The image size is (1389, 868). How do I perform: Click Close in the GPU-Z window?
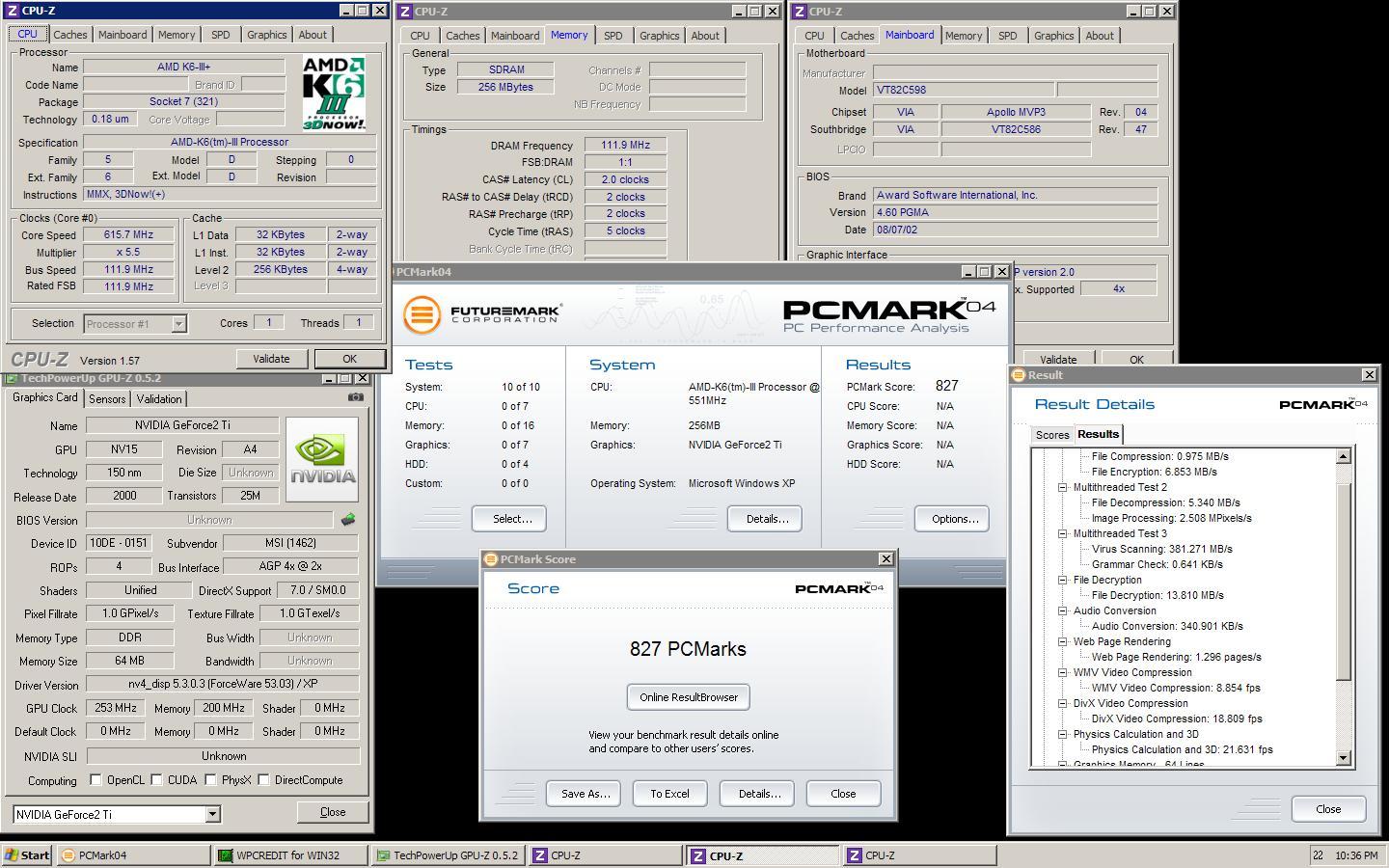pyautogui.click(x=333, y=812)
